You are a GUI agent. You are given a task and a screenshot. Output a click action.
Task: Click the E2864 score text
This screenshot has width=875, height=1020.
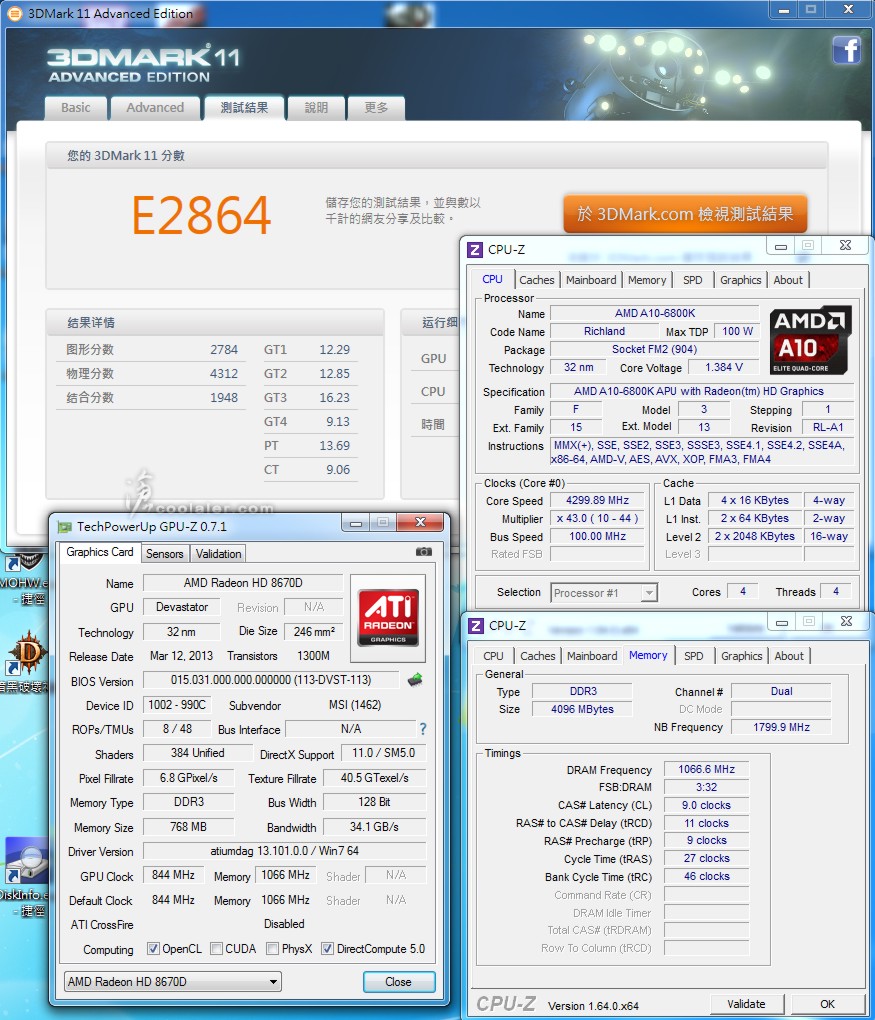coord(201,215)
